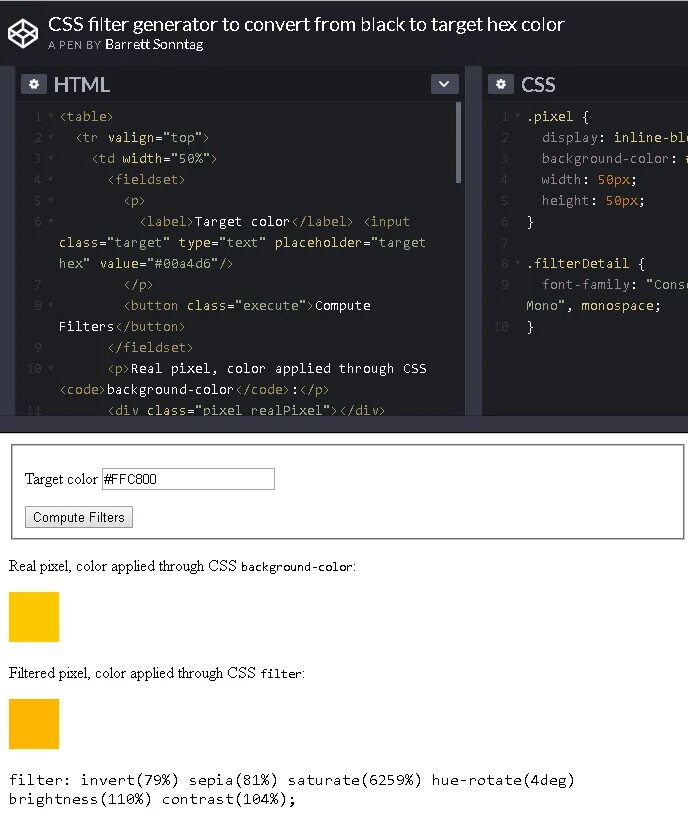Click the real pixel yellow swatch

tap(34, 617)
